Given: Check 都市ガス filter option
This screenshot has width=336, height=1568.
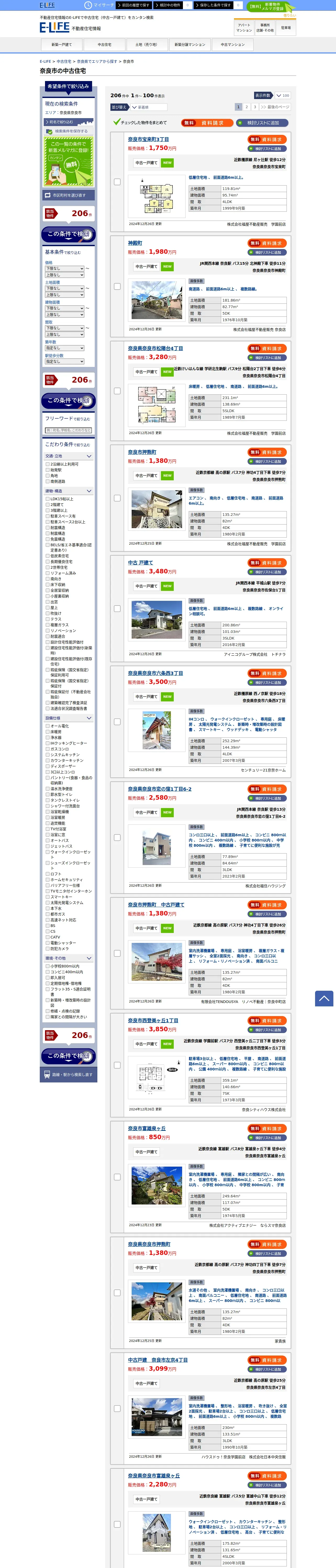Looking at the screenshot, I should [48, 914].
